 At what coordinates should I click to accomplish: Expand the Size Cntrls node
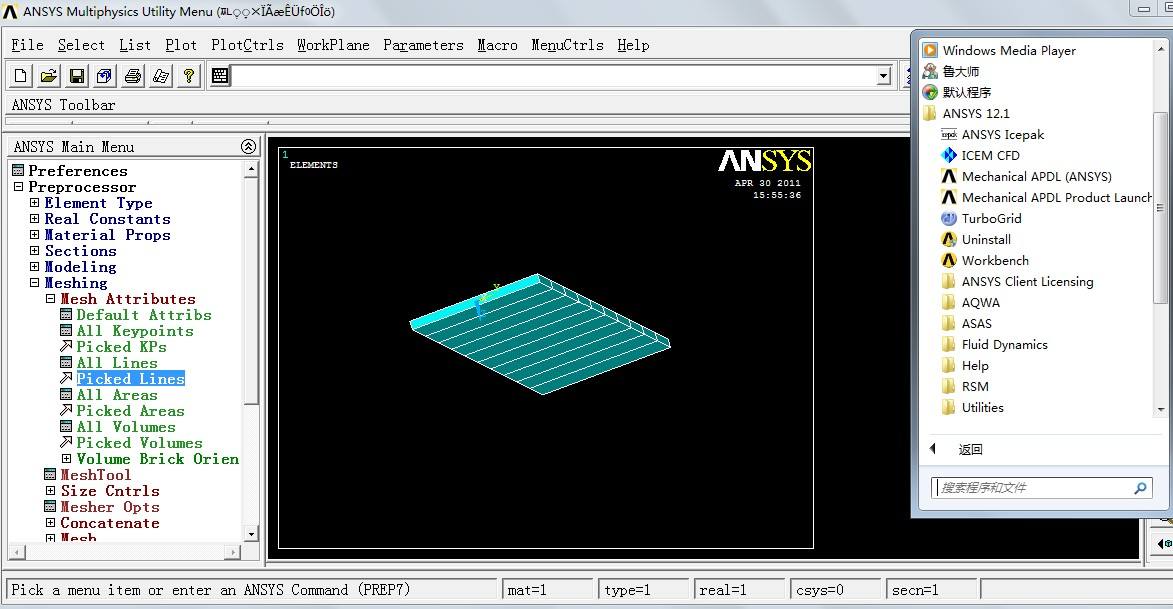point(50,491)
